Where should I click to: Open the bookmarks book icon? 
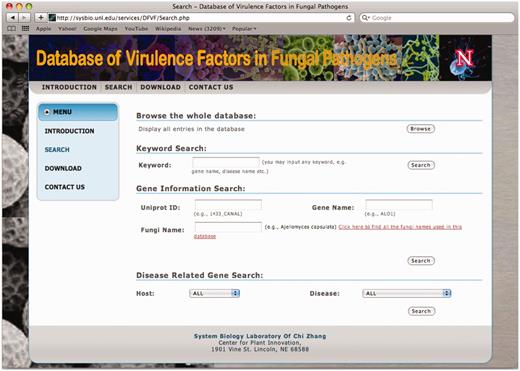pos(12,29)
